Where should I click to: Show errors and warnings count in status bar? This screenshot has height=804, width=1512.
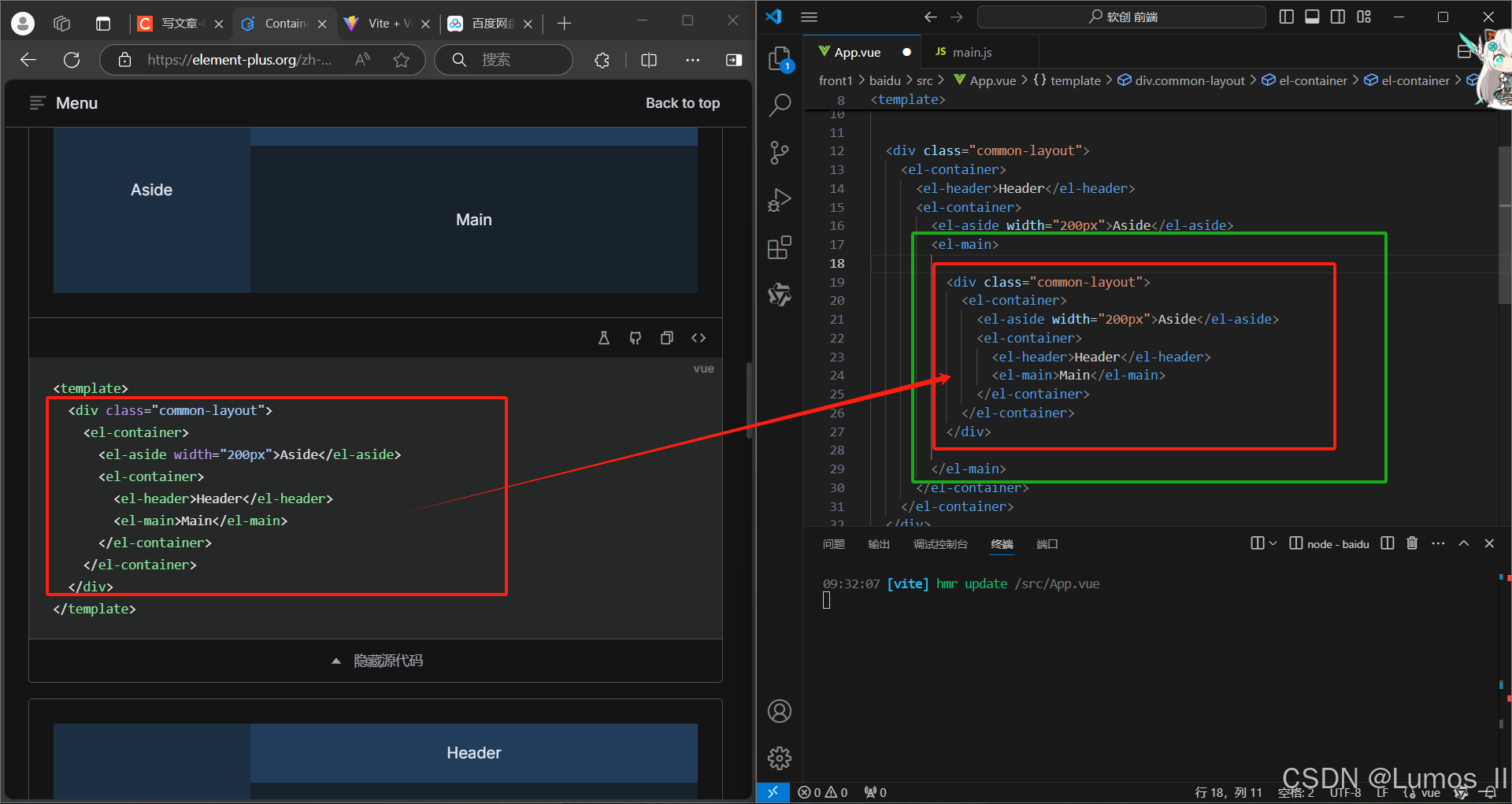823,792
